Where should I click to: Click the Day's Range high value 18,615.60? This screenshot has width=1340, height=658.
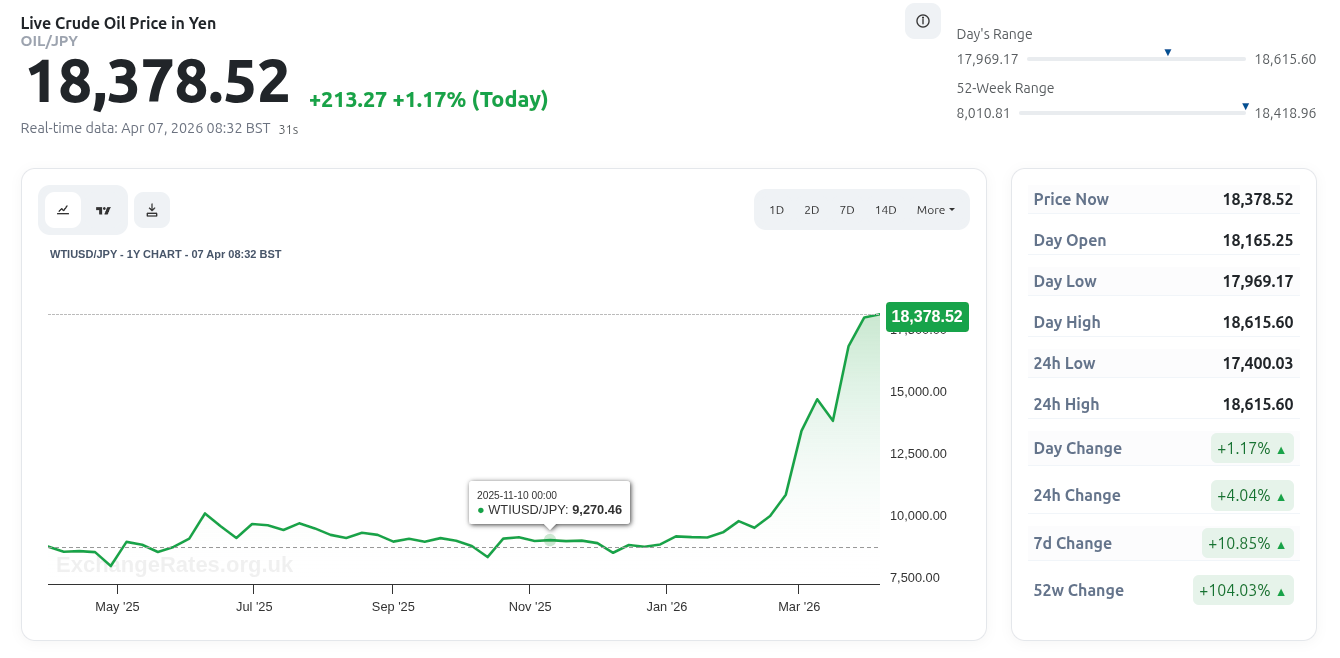click(1285, 59)
